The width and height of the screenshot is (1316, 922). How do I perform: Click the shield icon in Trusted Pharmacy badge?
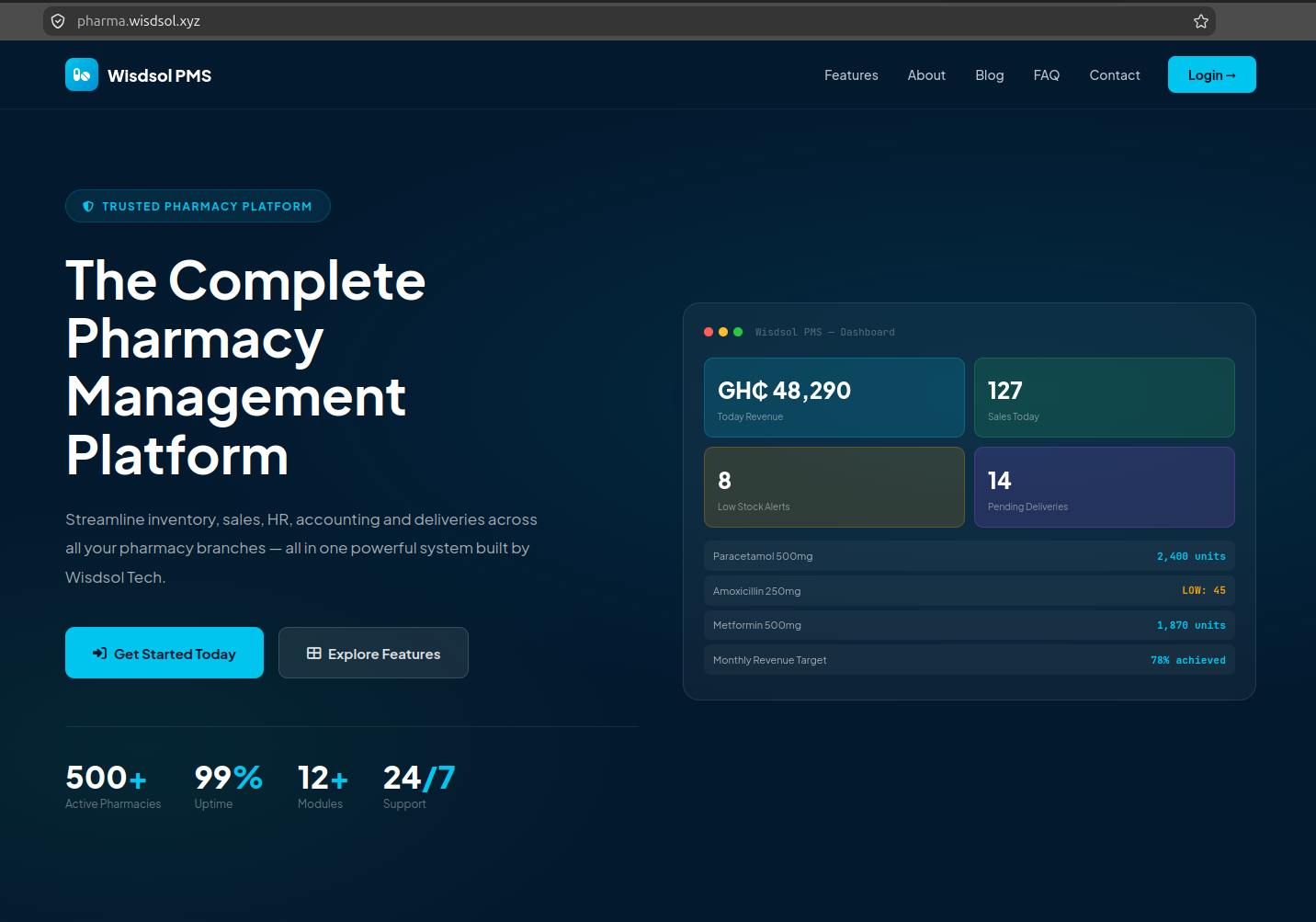88,207
